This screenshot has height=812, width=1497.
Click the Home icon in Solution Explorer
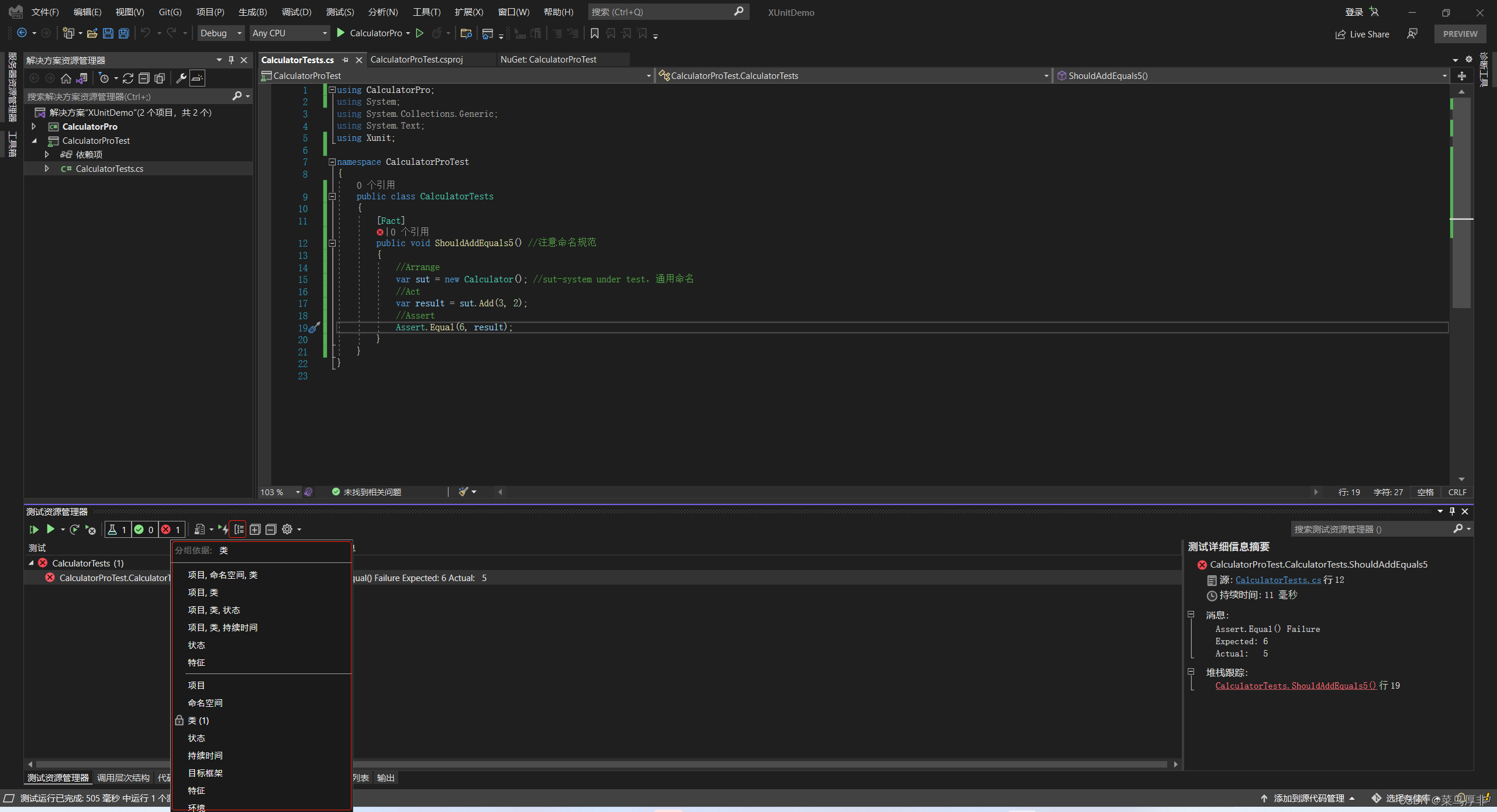pyautogui.click(x=65, y=78)
